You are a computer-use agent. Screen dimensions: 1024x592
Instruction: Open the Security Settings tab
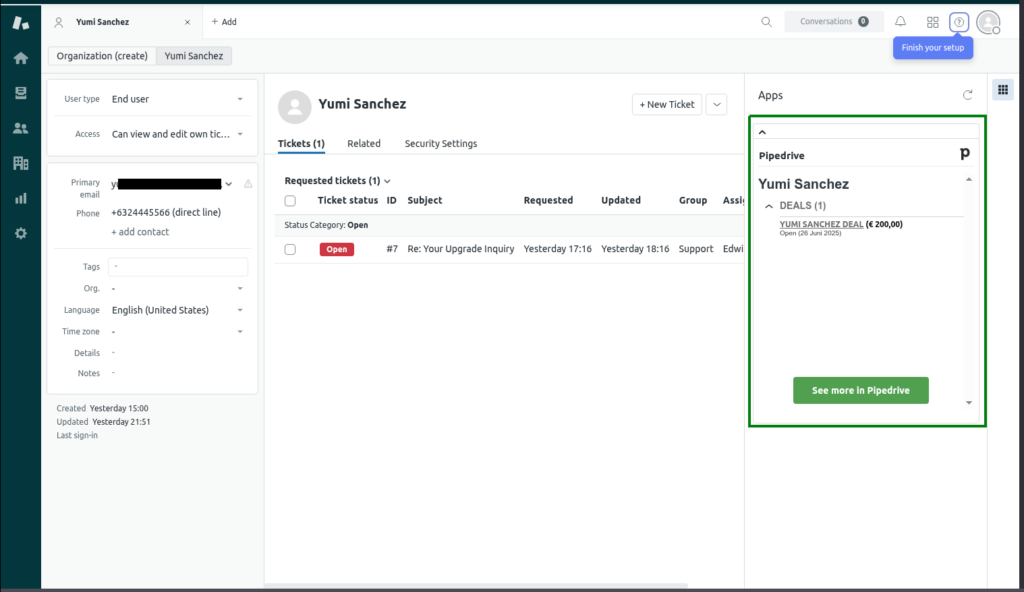click(441, 144)
